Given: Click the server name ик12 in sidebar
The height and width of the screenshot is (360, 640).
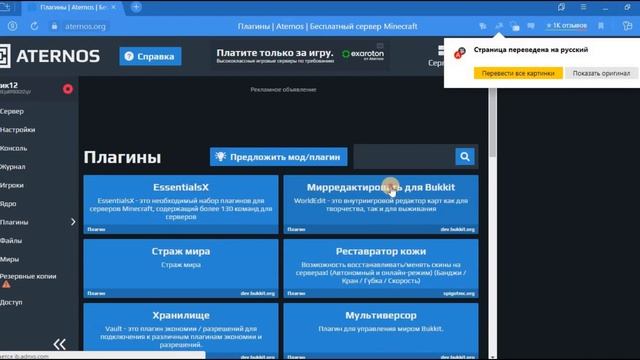Looking at the screenshot, I should [x=9, y=85].
